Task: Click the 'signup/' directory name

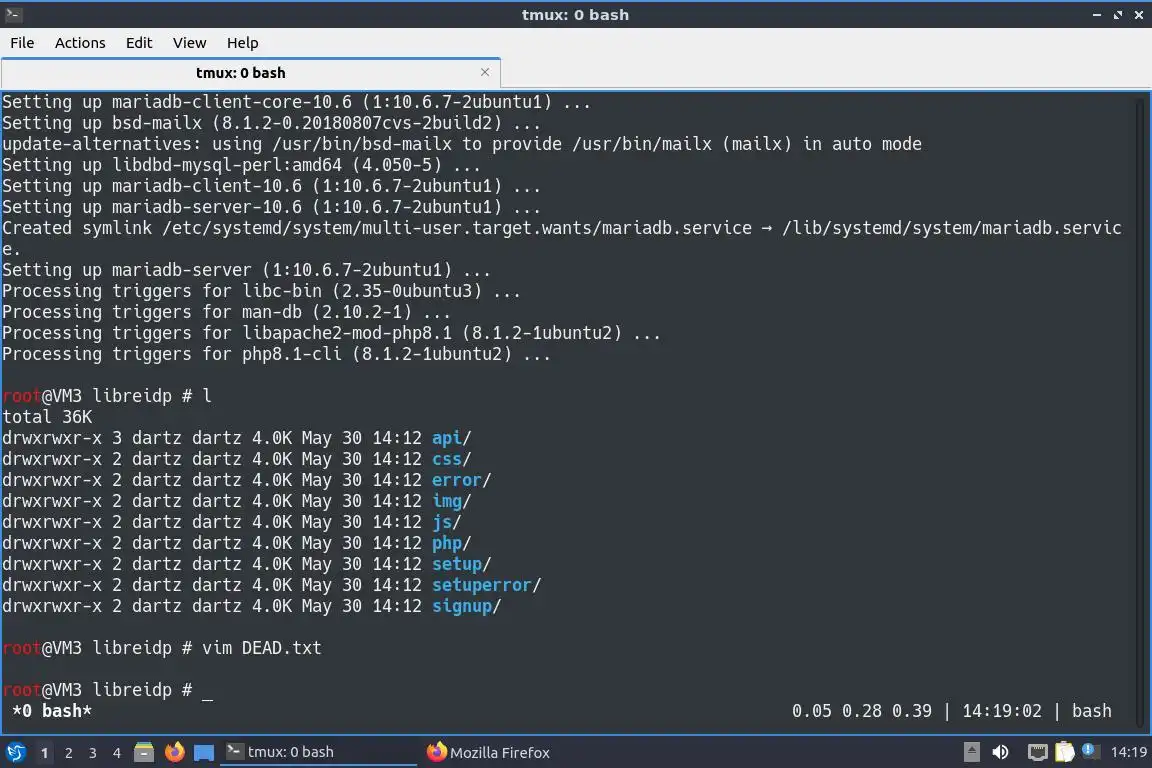Action: tap(467, 606)
